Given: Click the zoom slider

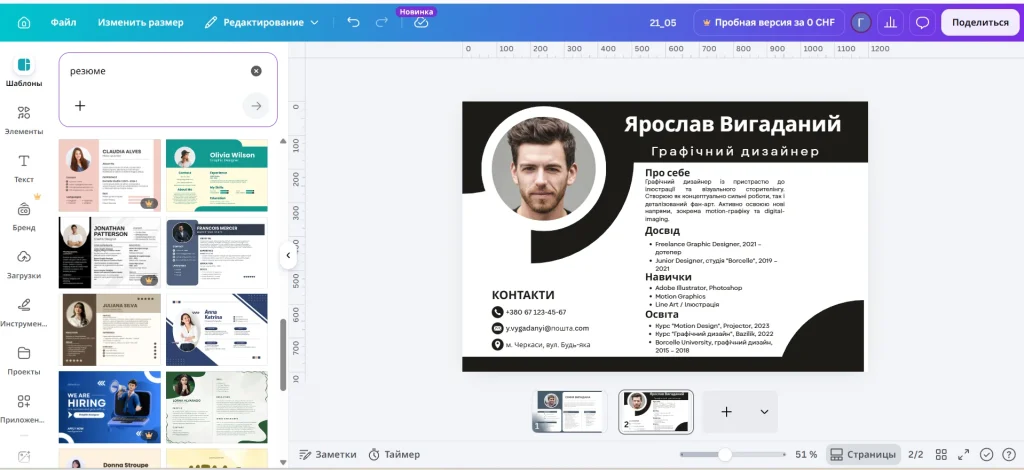Looking at the screenshot, I should pyautogui.click(x=733, y=454).
